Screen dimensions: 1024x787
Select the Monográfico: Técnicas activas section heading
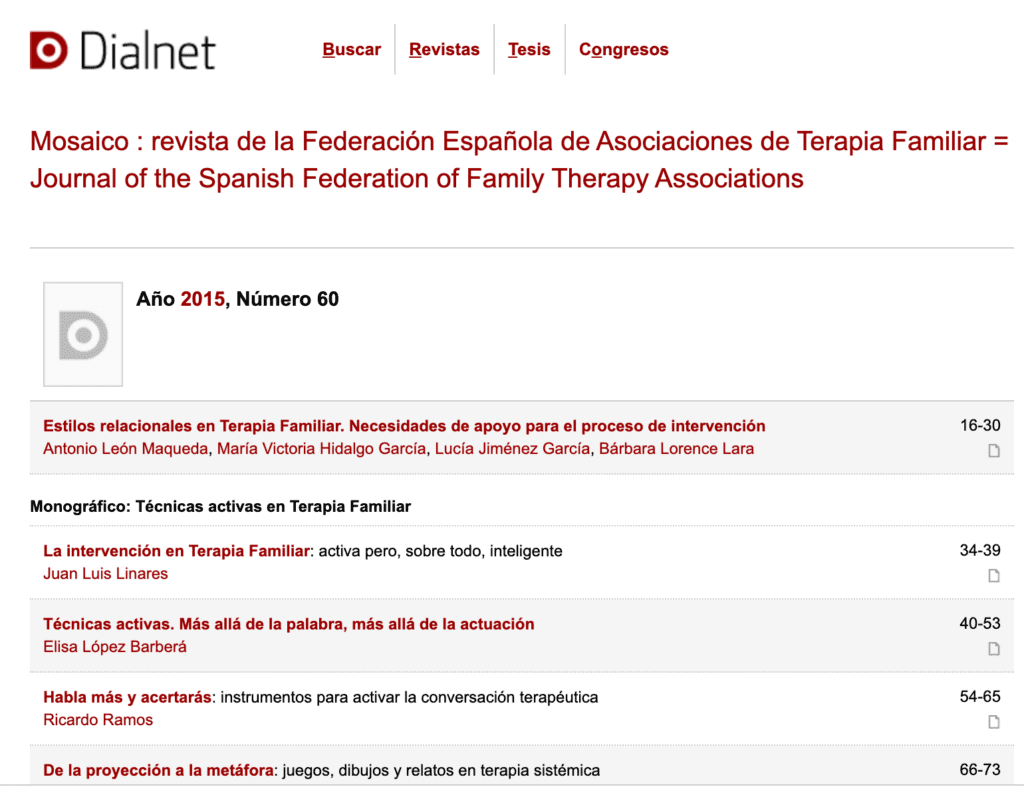[x=221, y=506]
